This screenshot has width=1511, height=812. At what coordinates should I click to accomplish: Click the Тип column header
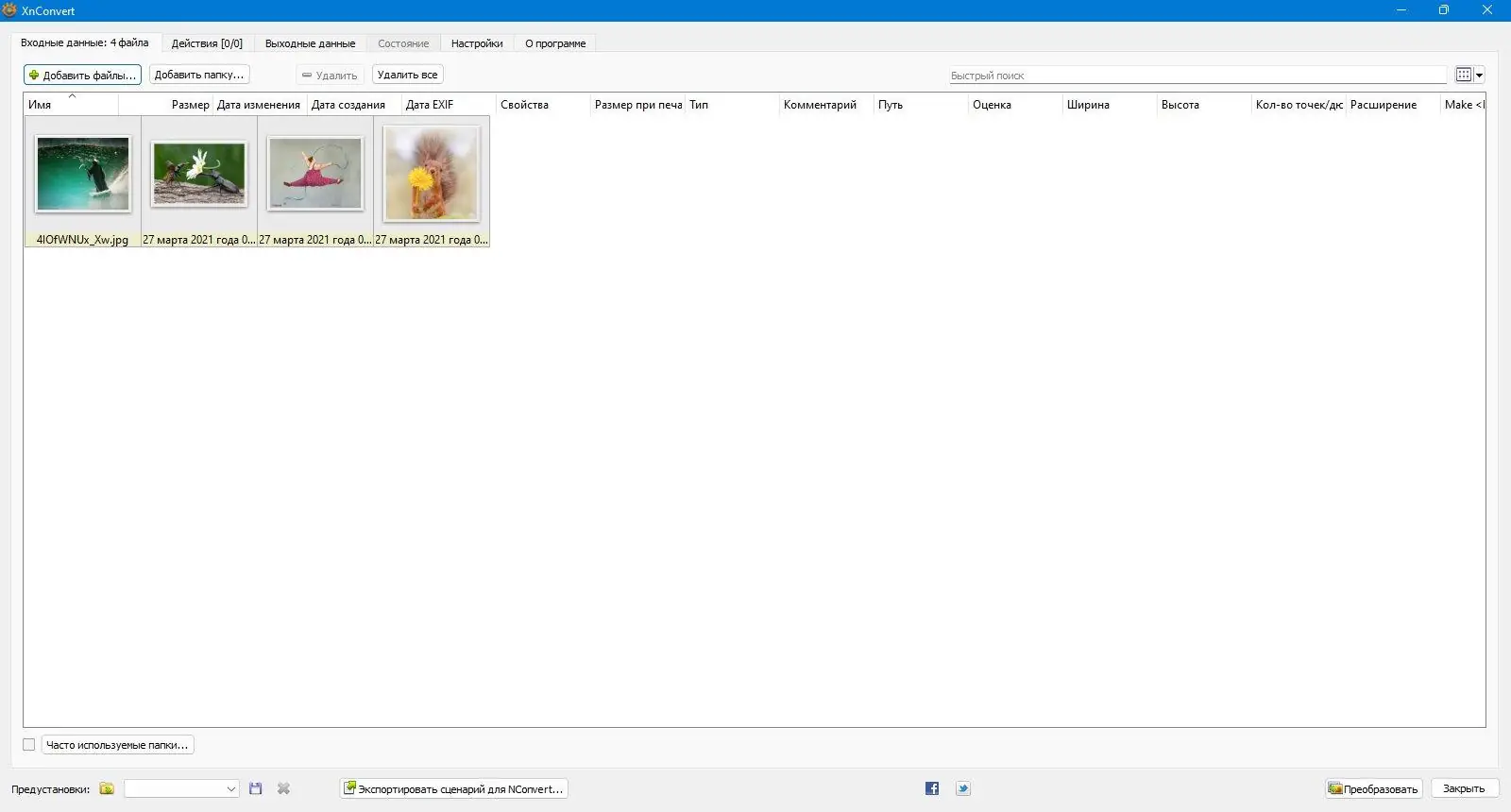pos(733,104)
